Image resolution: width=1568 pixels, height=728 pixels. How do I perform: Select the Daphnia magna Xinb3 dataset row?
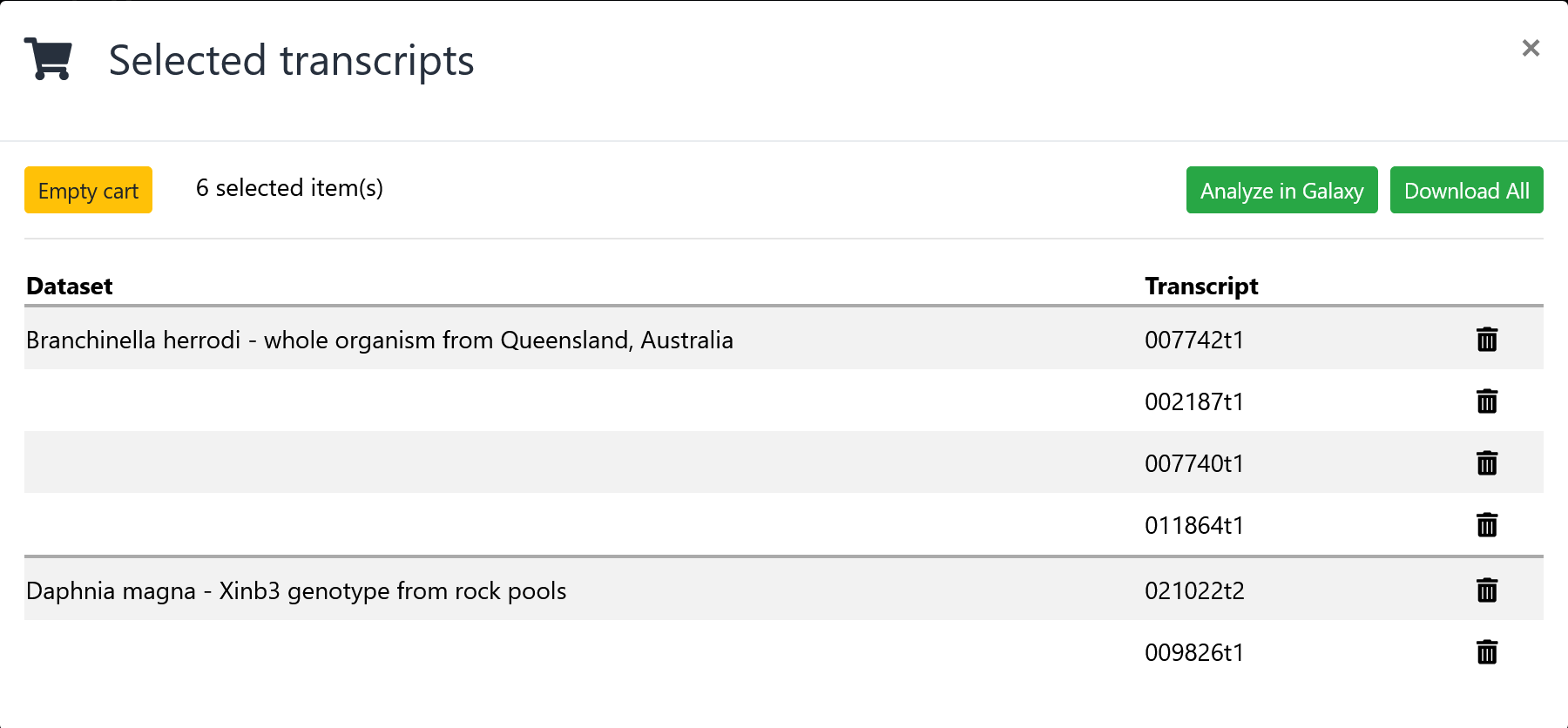pos(296,590)
